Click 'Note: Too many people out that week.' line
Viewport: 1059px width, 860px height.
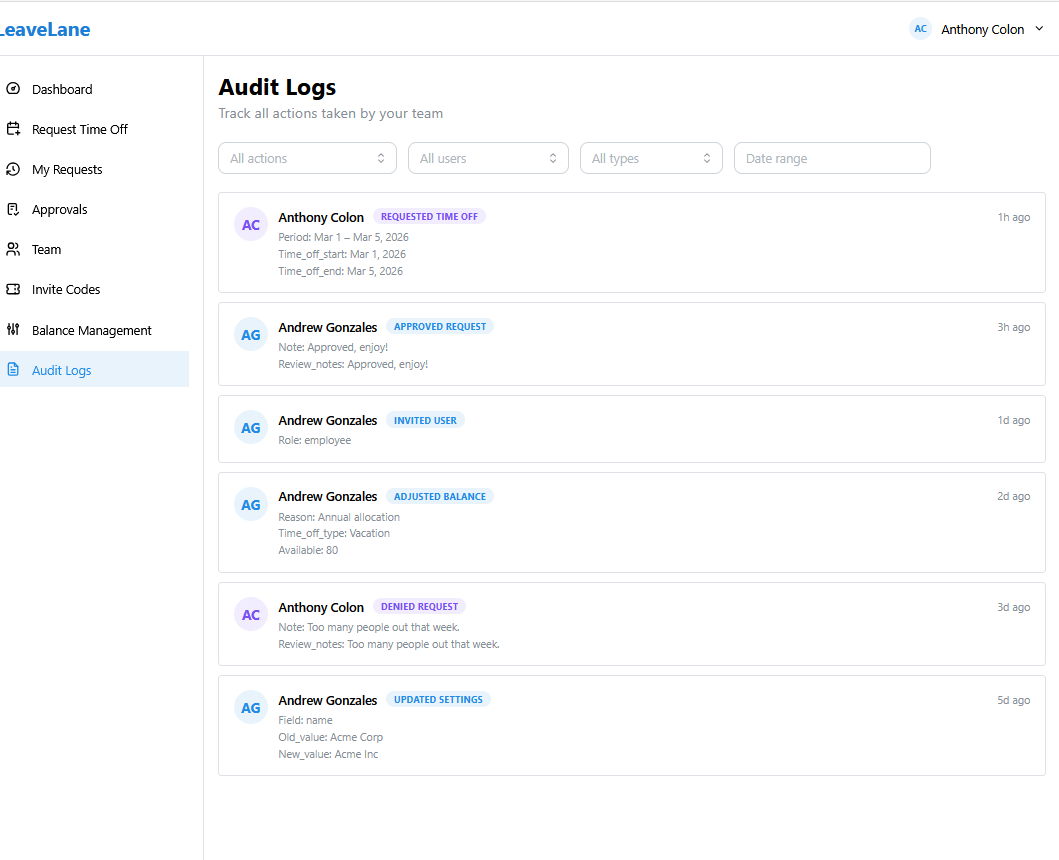(x=369, y=627)
